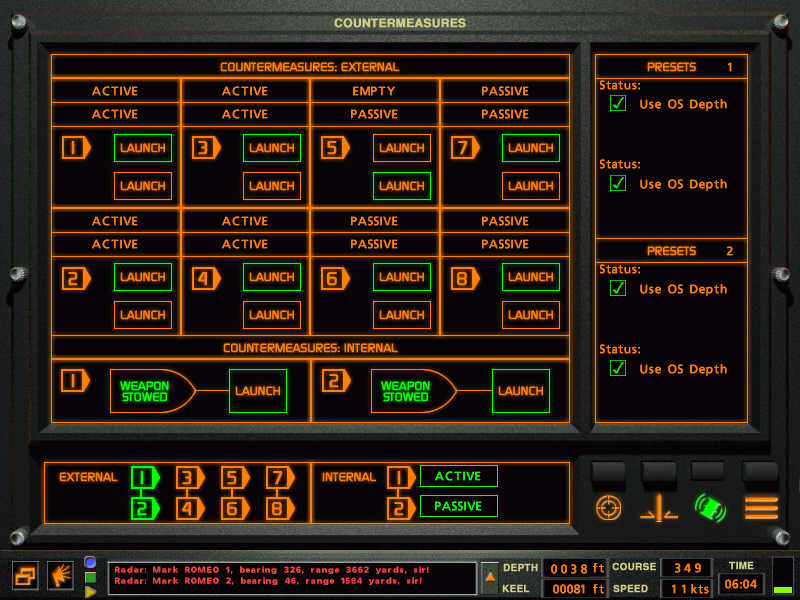This screenshot has height=600, width=800.
Task: Click the green sonar ping icon
Action: pyautogui.click(x=710, y=507)
